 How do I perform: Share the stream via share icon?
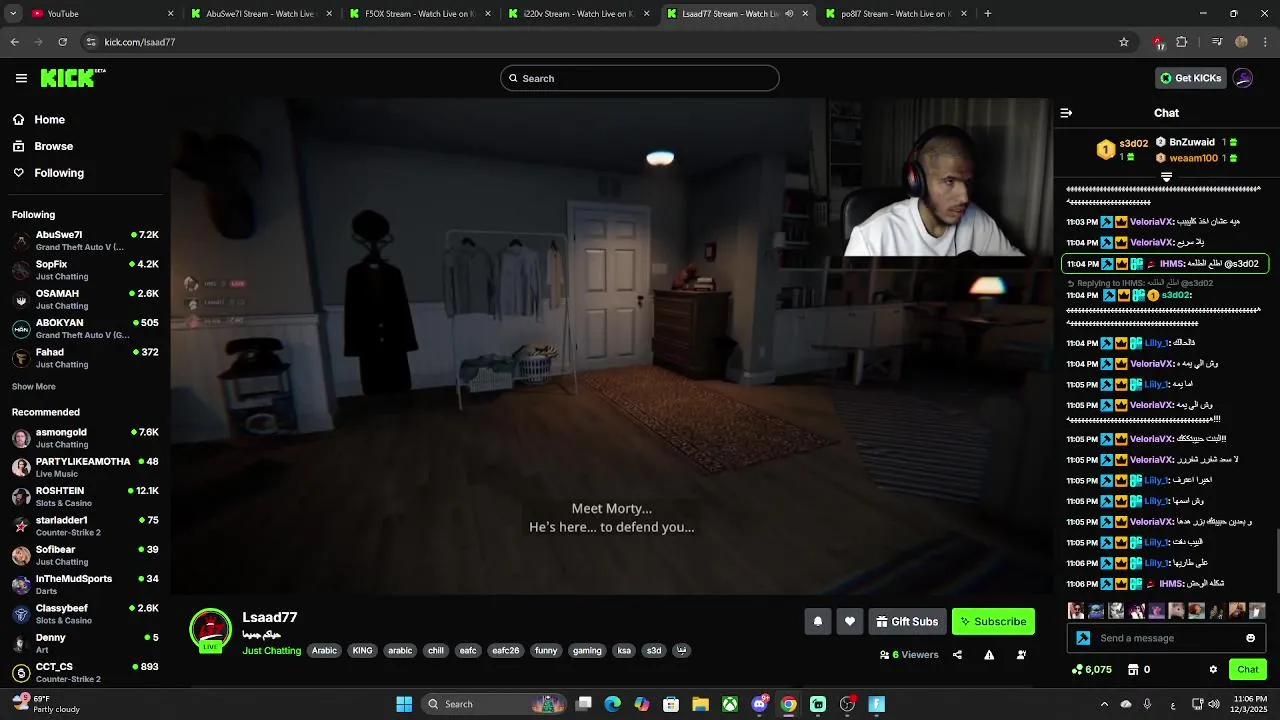tap(957, 655)
